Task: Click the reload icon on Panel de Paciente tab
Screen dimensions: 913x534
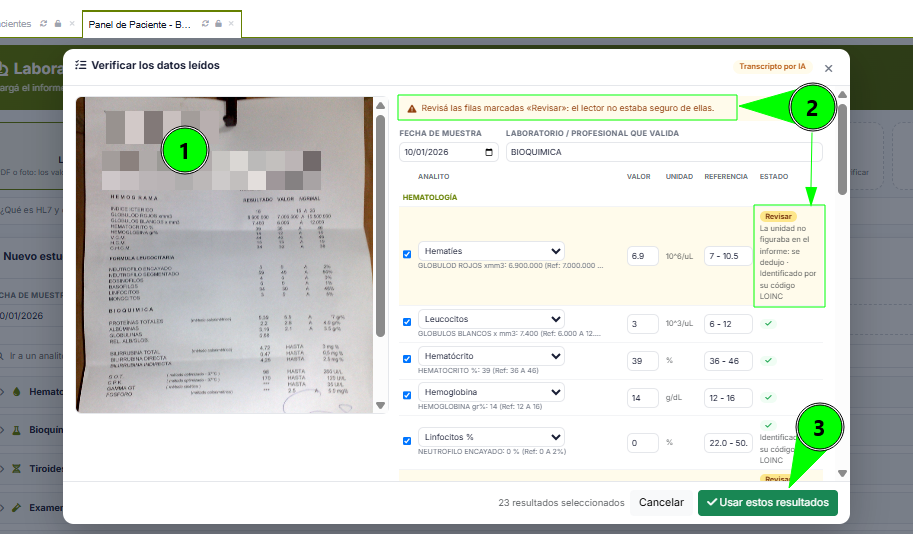Action: coord(205,24)
